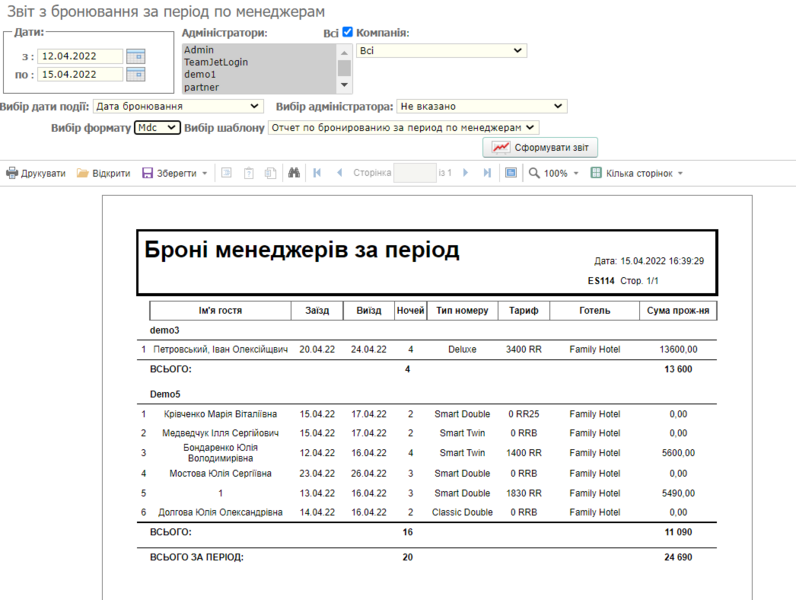796x600 pixels.
Task: Select demo1 in administrators list
Action: click(201, 75)
